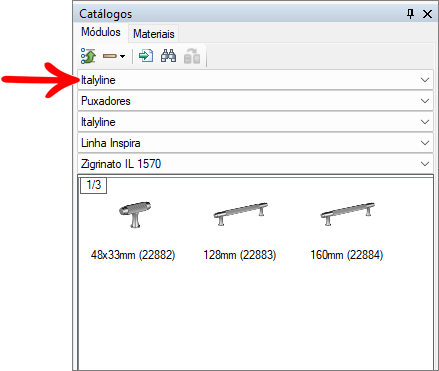Screen dimensions: 439x371
Task: Click the green up-level tree navigation icon
Action: (x=88, y=56)
